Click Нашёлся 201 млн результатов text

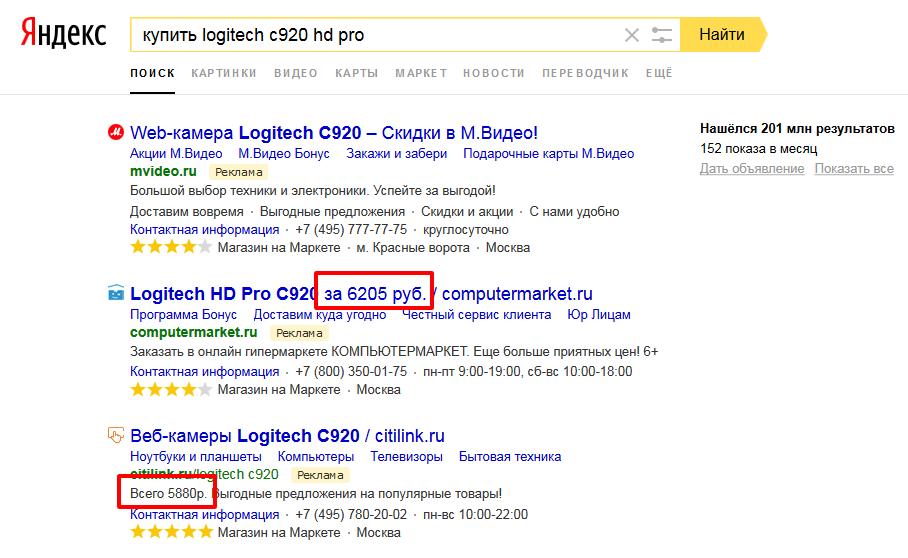pyautogui.click(x=797, y=129)
